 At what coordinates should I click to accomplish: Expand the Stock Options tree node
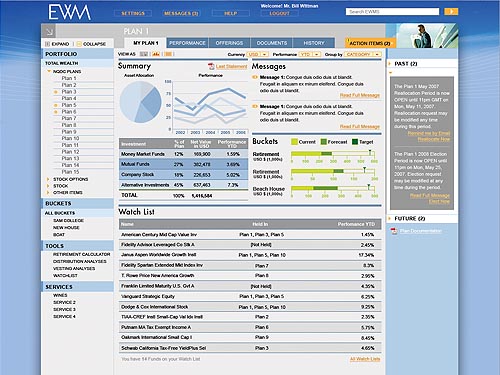(x=48, y=179)
